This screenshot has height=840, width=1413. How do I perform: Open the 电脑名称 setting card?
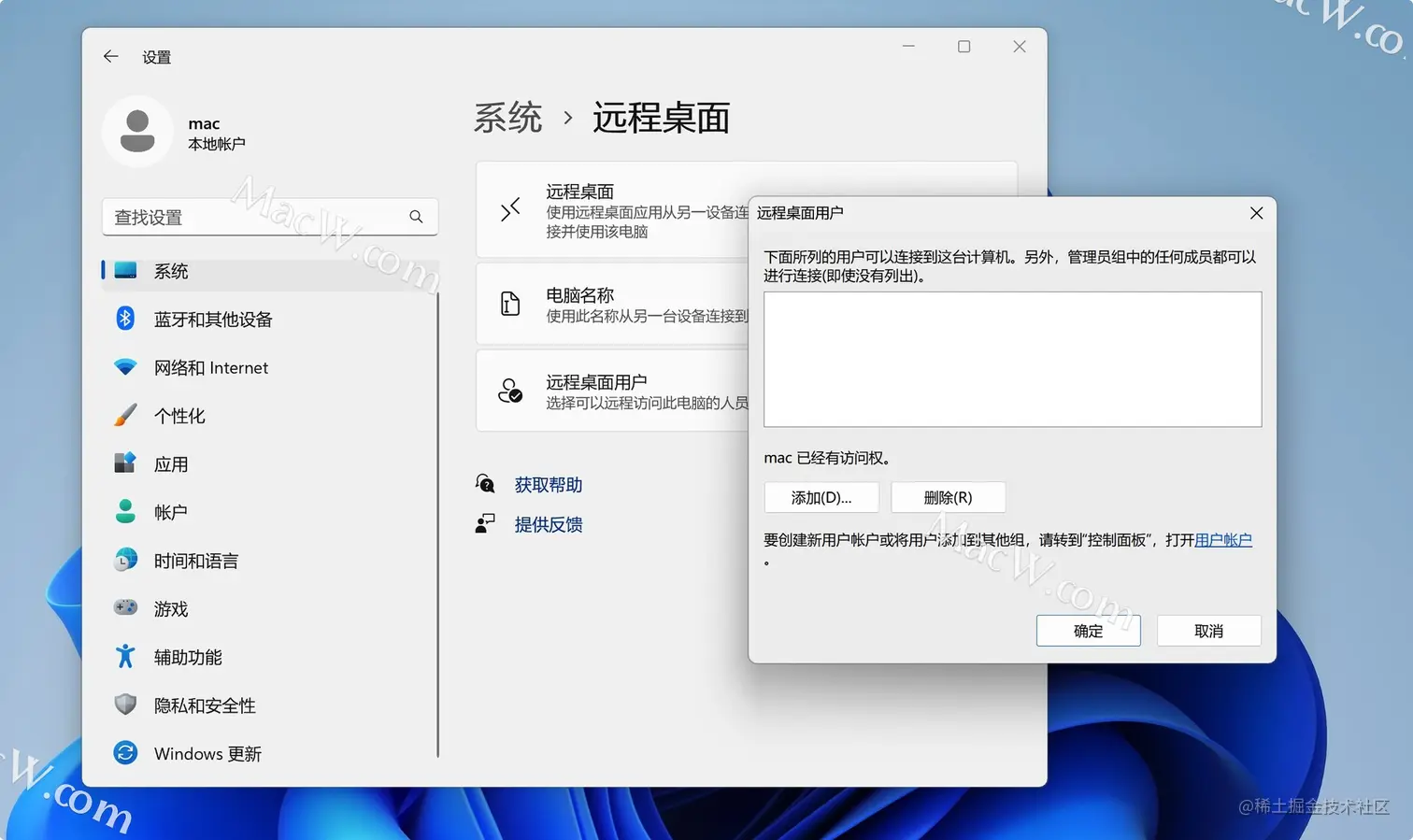coord(612,304)
